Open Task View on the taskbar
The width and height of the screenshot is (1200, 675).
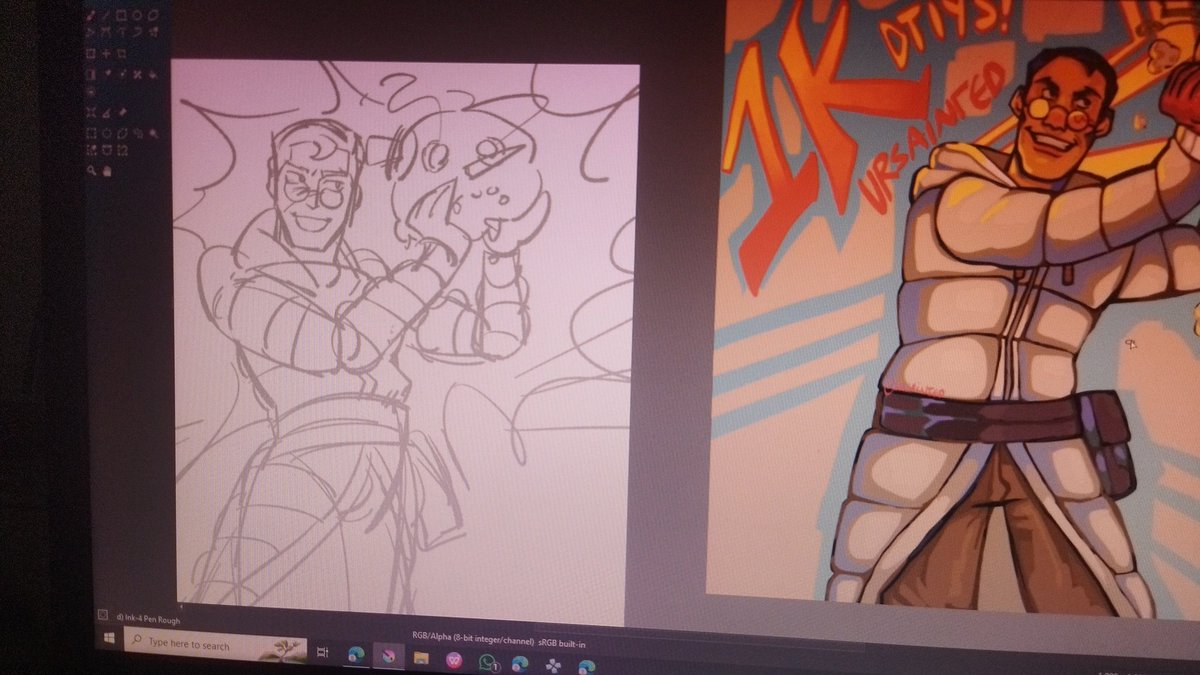point(322,652)
